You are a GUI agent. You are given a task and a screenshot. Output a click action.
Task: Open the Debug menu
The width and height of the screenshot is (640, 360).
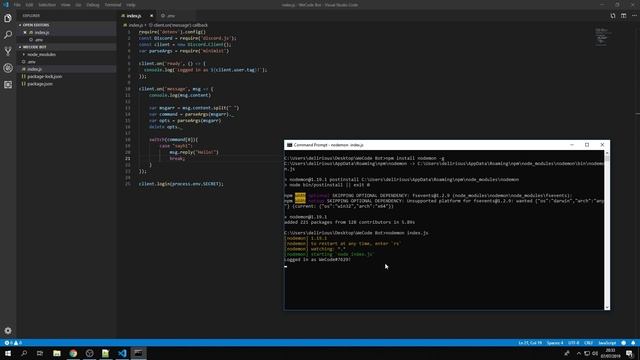coord(93,5)
